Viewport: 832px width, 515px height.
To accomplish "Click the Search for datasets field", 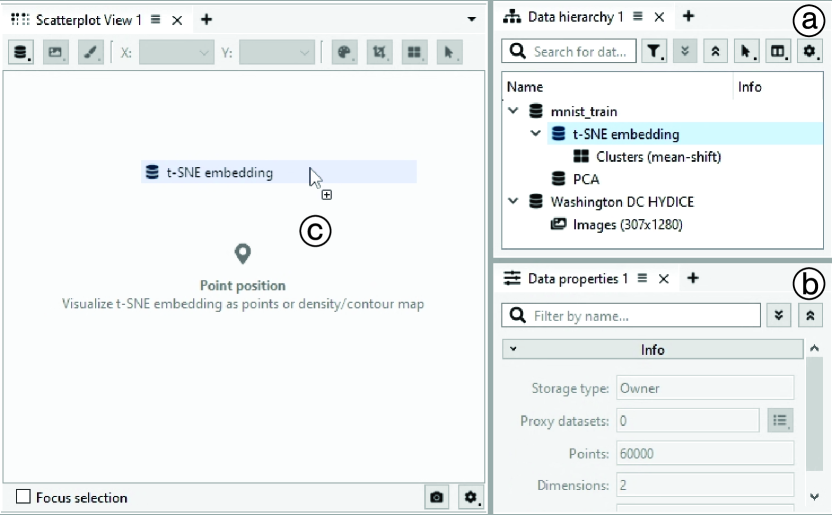I will click(x=569, y=51).
